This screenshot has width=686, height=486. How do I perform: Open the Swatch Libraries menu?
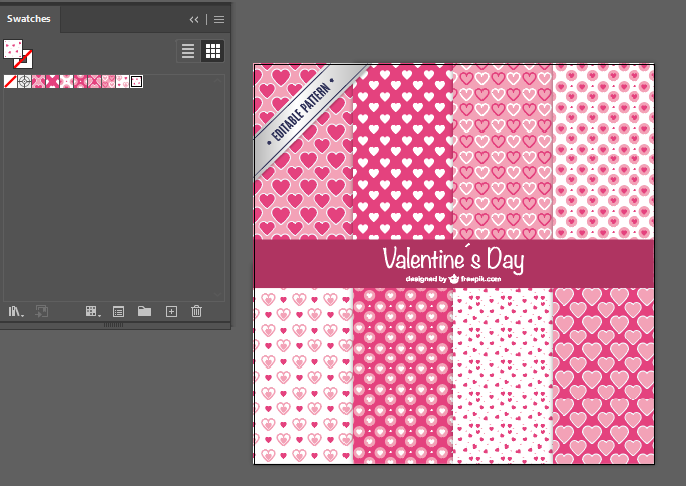point(16,311)
